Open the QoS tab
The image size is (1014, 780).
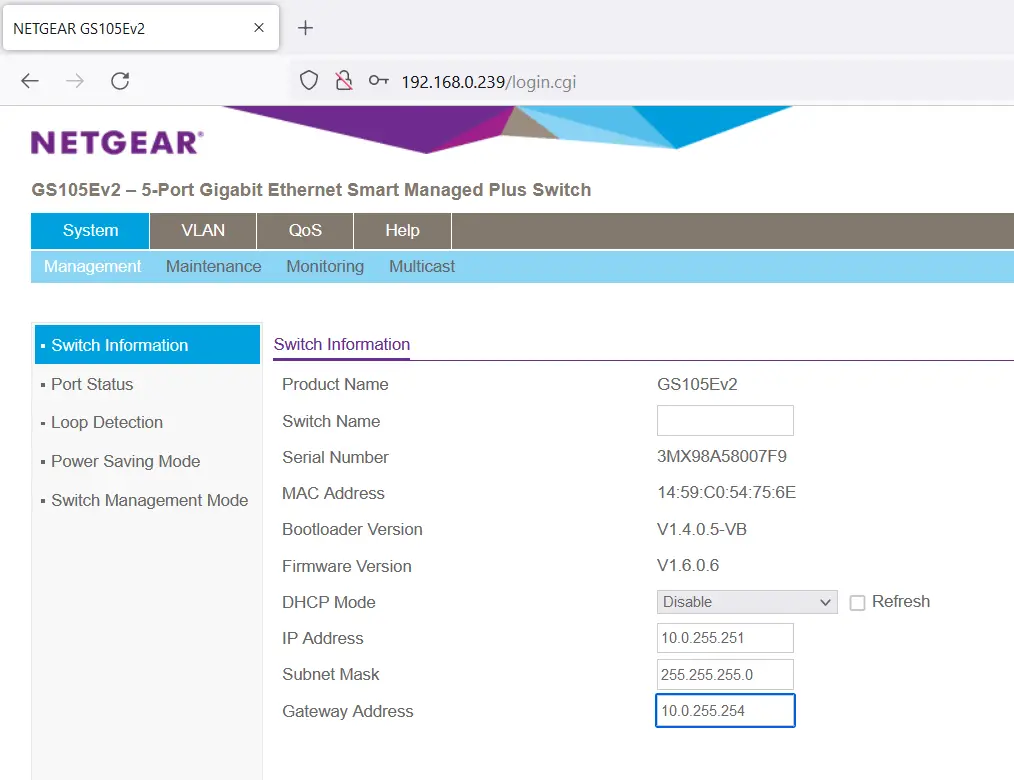[305, 230]
